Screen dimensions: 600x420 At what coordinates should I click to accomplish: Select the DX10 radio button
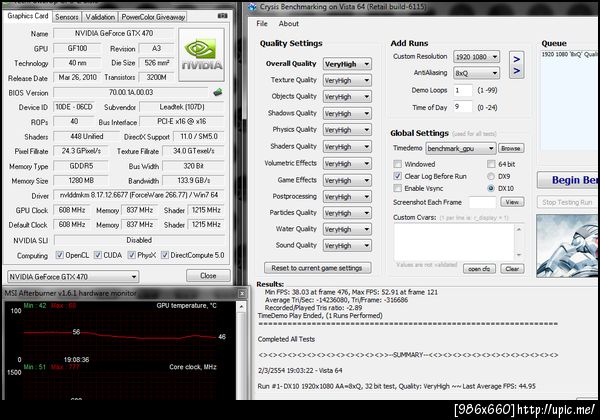pos(491,188)
